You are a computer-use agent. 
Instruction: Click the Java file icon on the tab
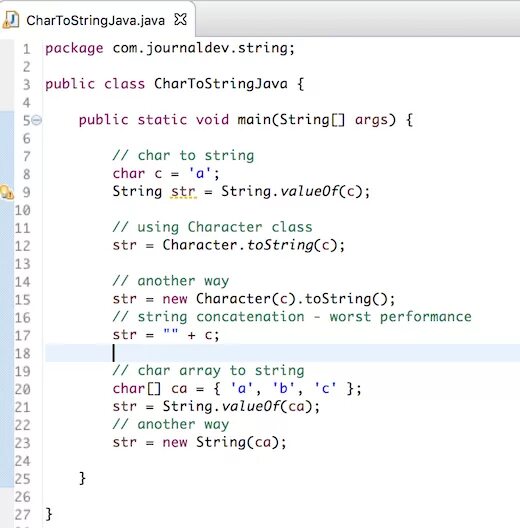(11, 20)
